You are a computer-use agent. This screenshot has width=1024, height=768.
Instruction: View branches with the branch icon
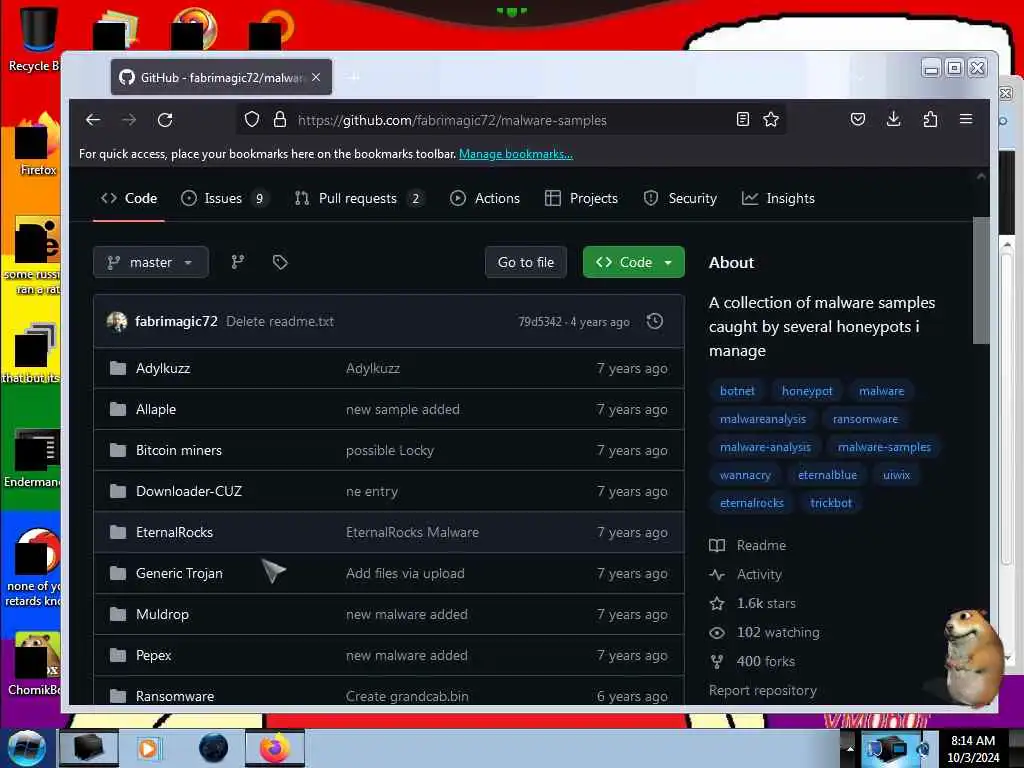pyautogui.click(x=238, y=263)
